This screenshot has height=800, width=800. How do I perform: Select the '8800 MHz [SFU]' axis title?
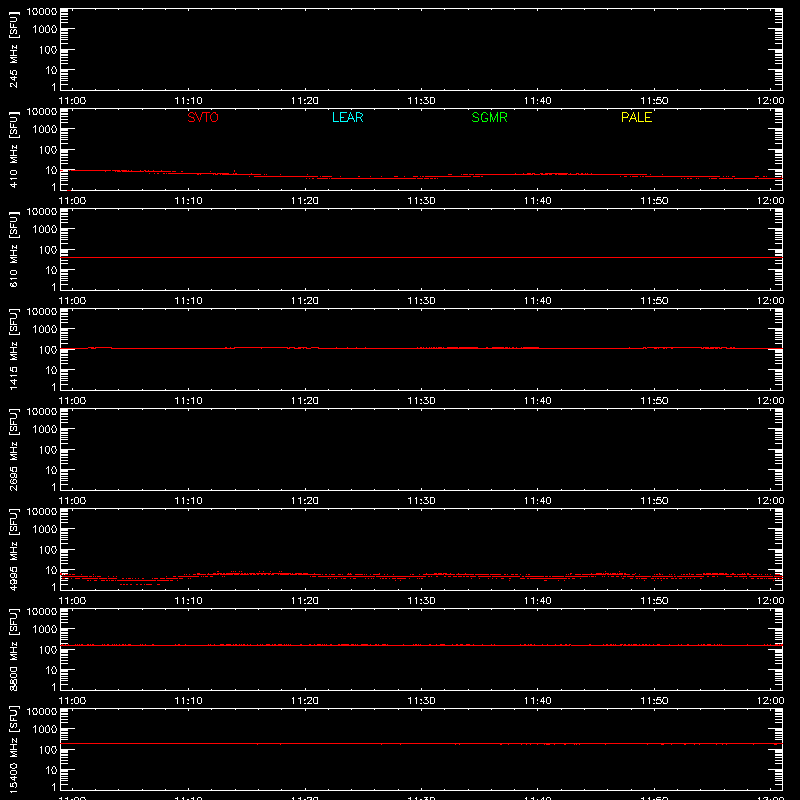coord(13,649)
